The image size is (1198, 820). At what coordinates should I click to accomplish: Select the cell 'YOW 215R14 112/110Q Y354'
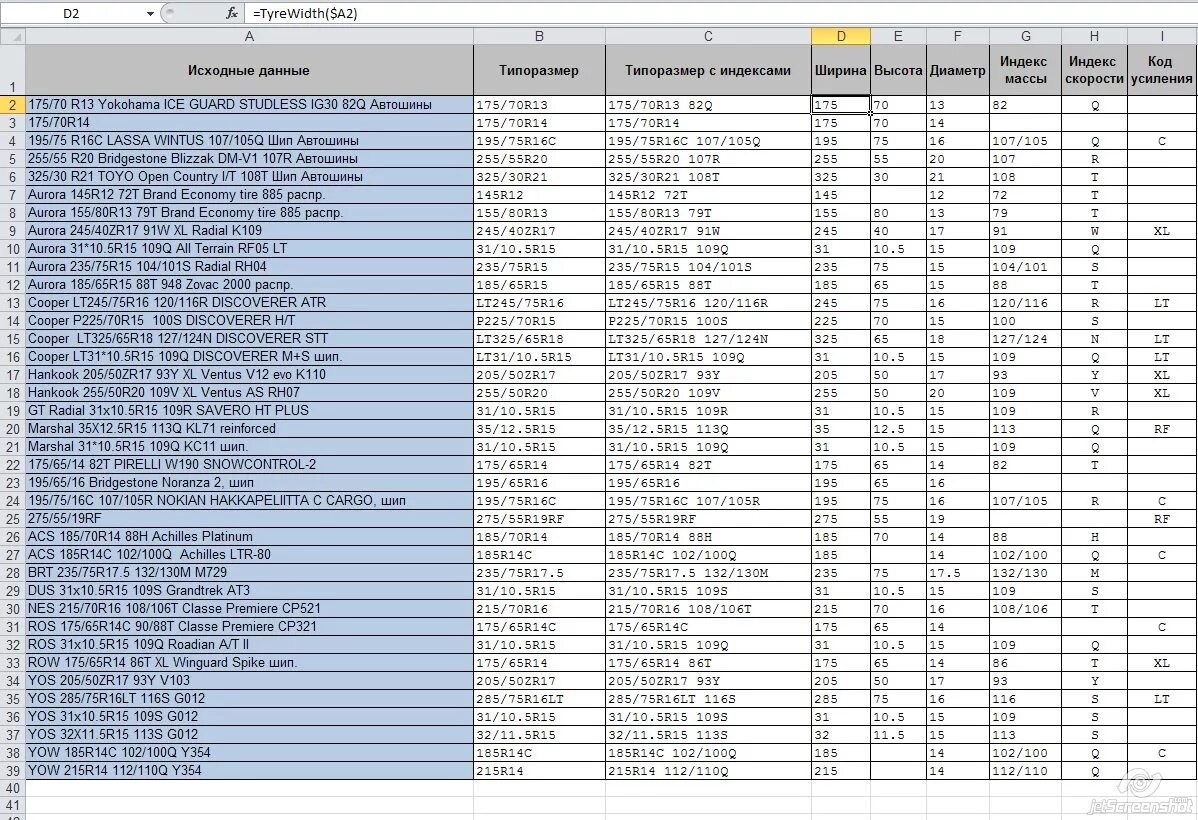click(x=249, y=771)
